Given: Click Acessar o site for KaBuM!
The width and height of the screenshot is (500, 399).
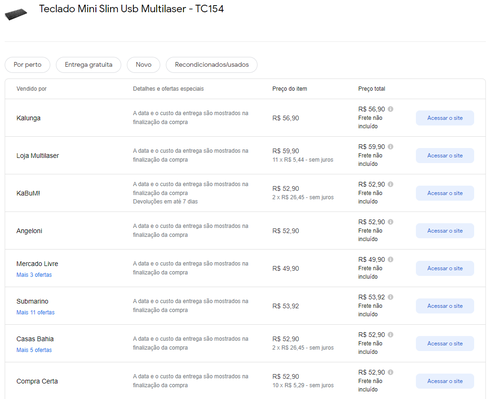Looking at the screenshot, I should pos(445,193).
